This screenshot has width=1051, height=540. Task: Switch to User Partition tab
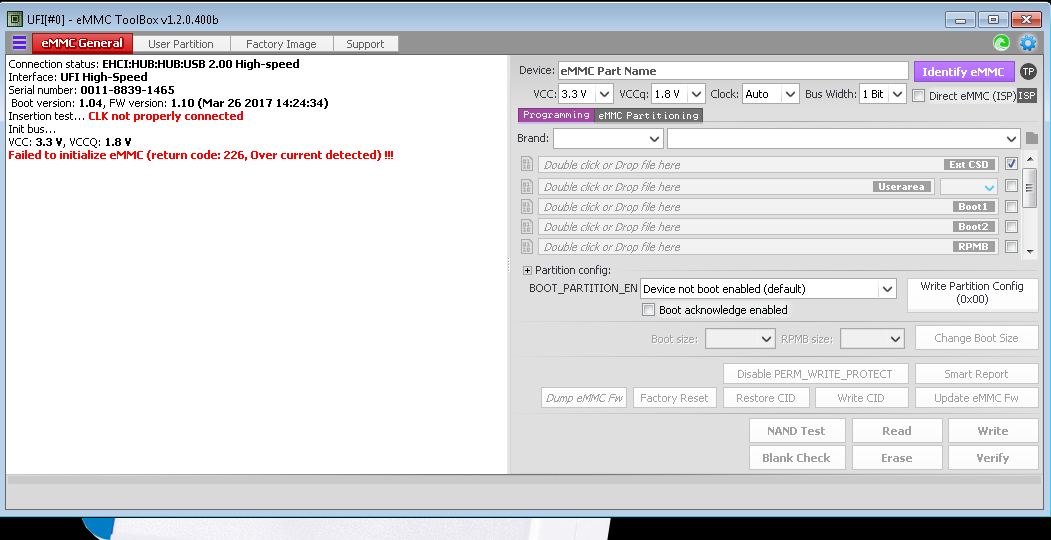pyautogui.click(x=181, y=44)
